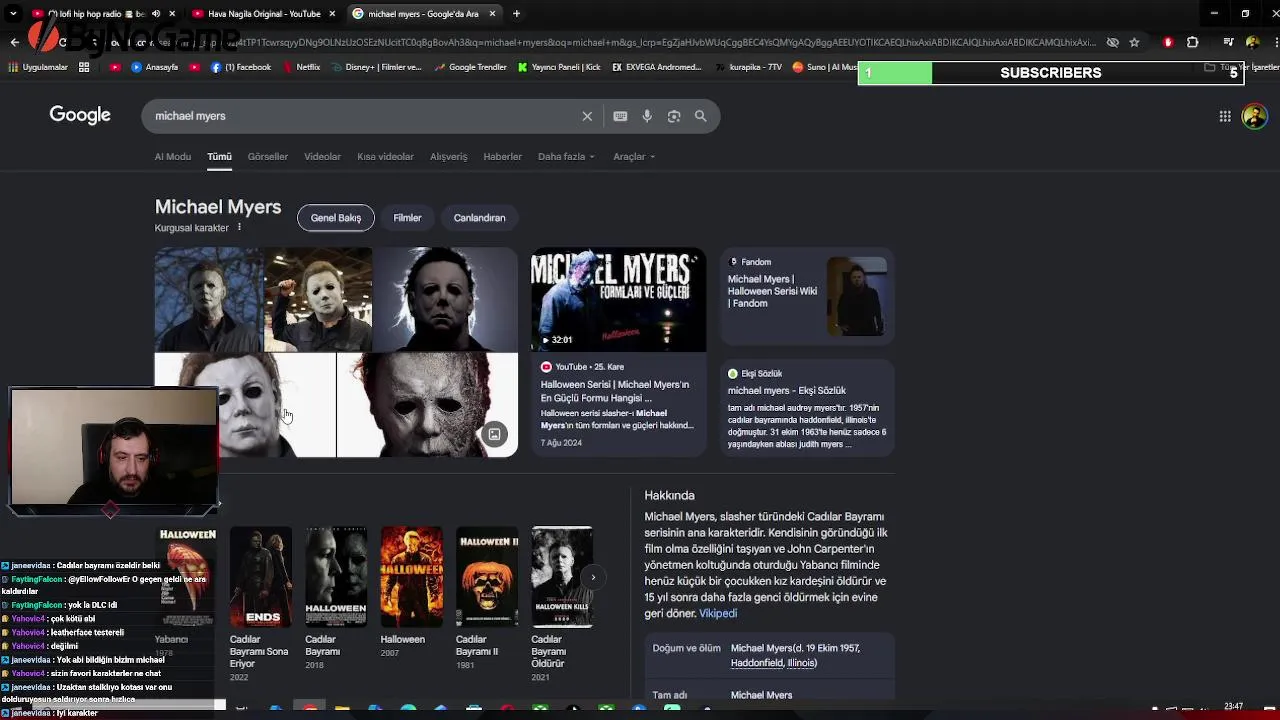Open the Netflix bookmark
Image resolution: width=1280 pixels, height=720 pixels.
301,67
